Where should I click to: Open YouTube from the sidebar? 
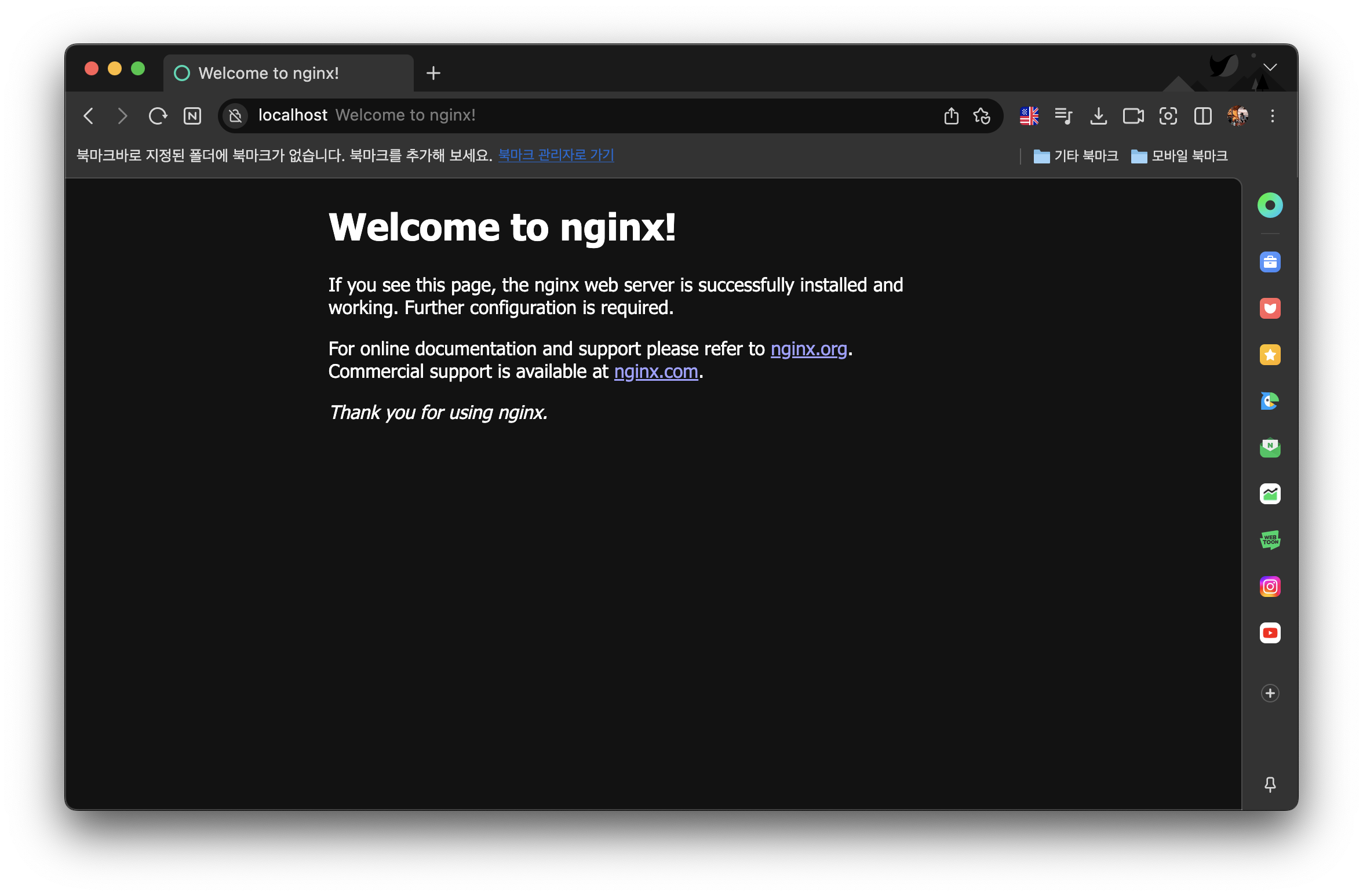(x=1270, y=633)
